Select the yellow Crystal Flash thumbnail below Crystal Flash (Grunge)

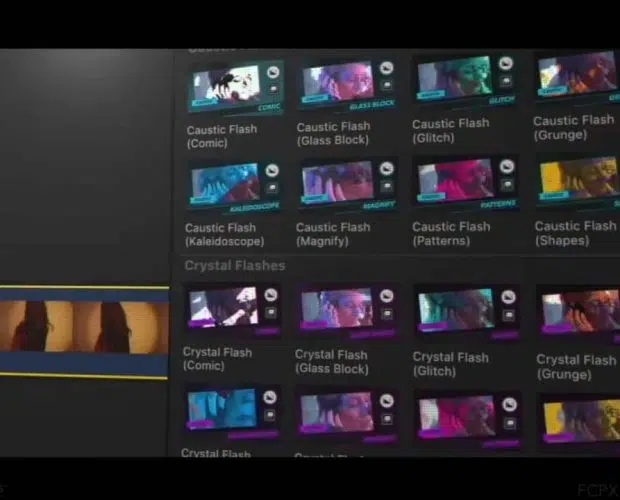tap(579, 421)
